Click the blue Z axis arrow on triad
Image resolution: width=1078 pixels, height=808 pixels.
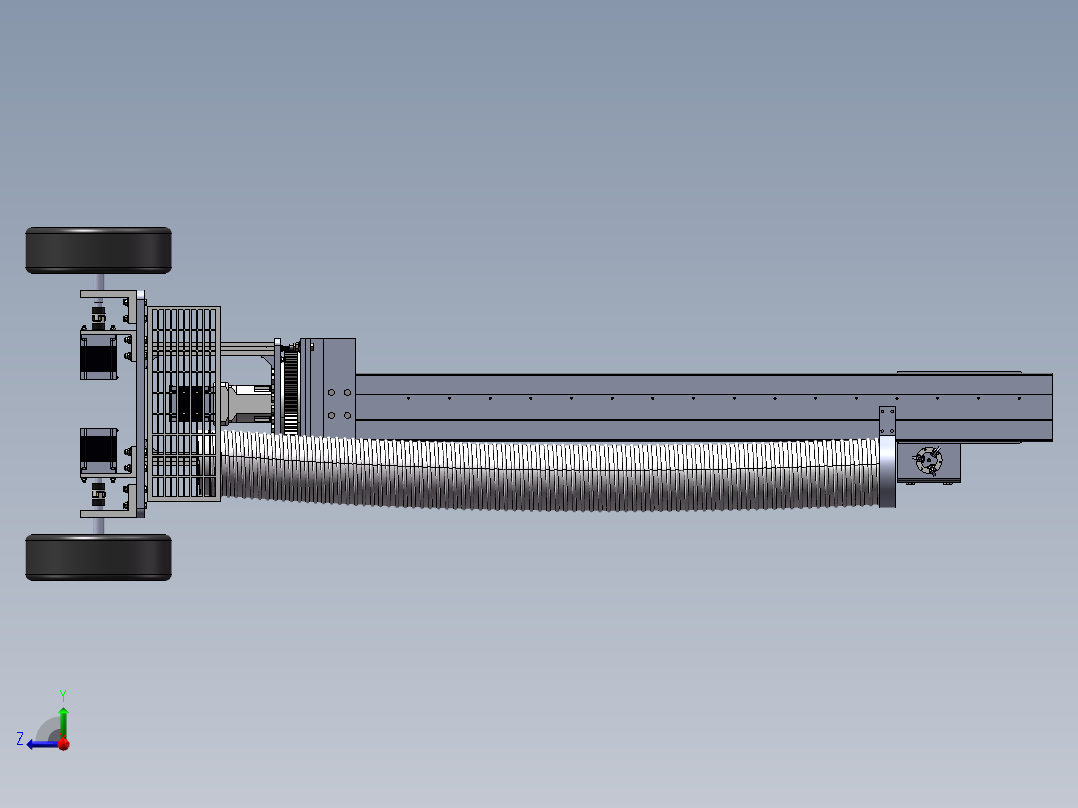[x=36, y=743]
